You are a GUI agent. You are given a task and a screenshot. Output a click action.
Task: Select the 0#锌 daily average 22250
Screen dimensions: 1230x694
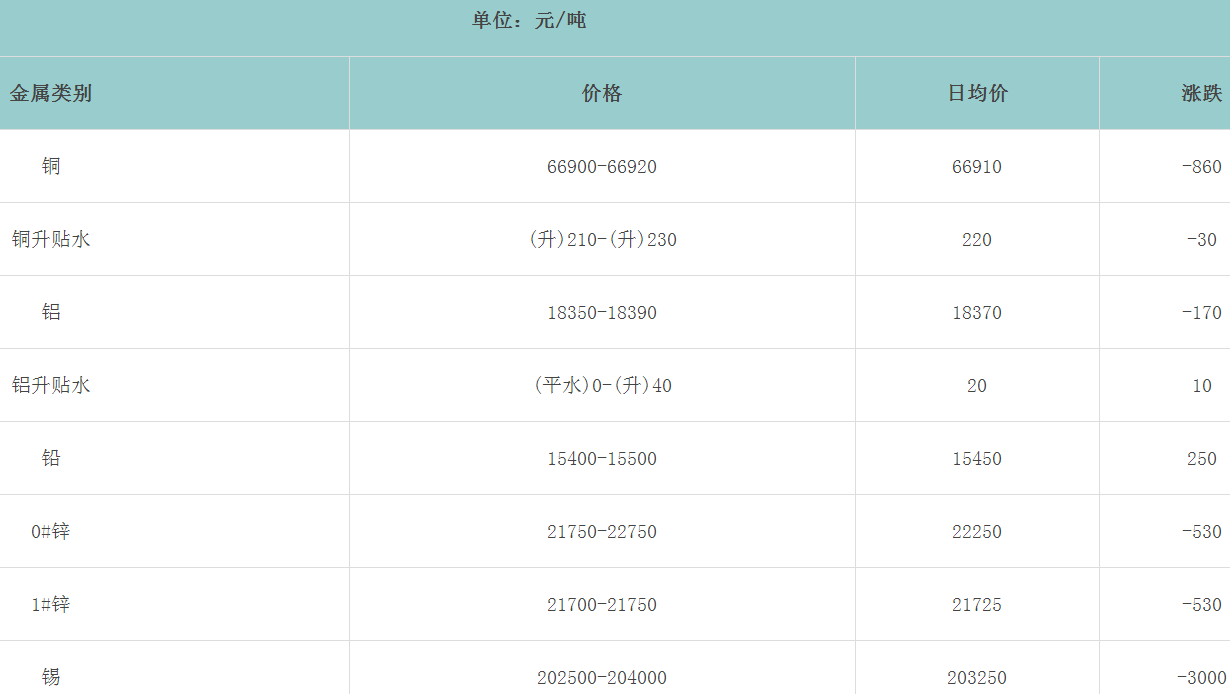tap(977, 532)
